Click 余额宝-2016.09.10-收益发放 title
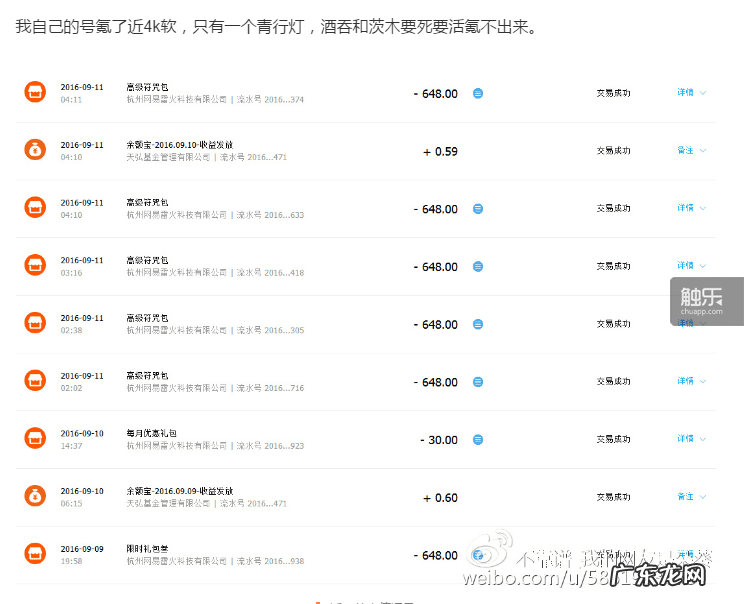The height and width of the screenshot is (604, 744). coord(179,145)
